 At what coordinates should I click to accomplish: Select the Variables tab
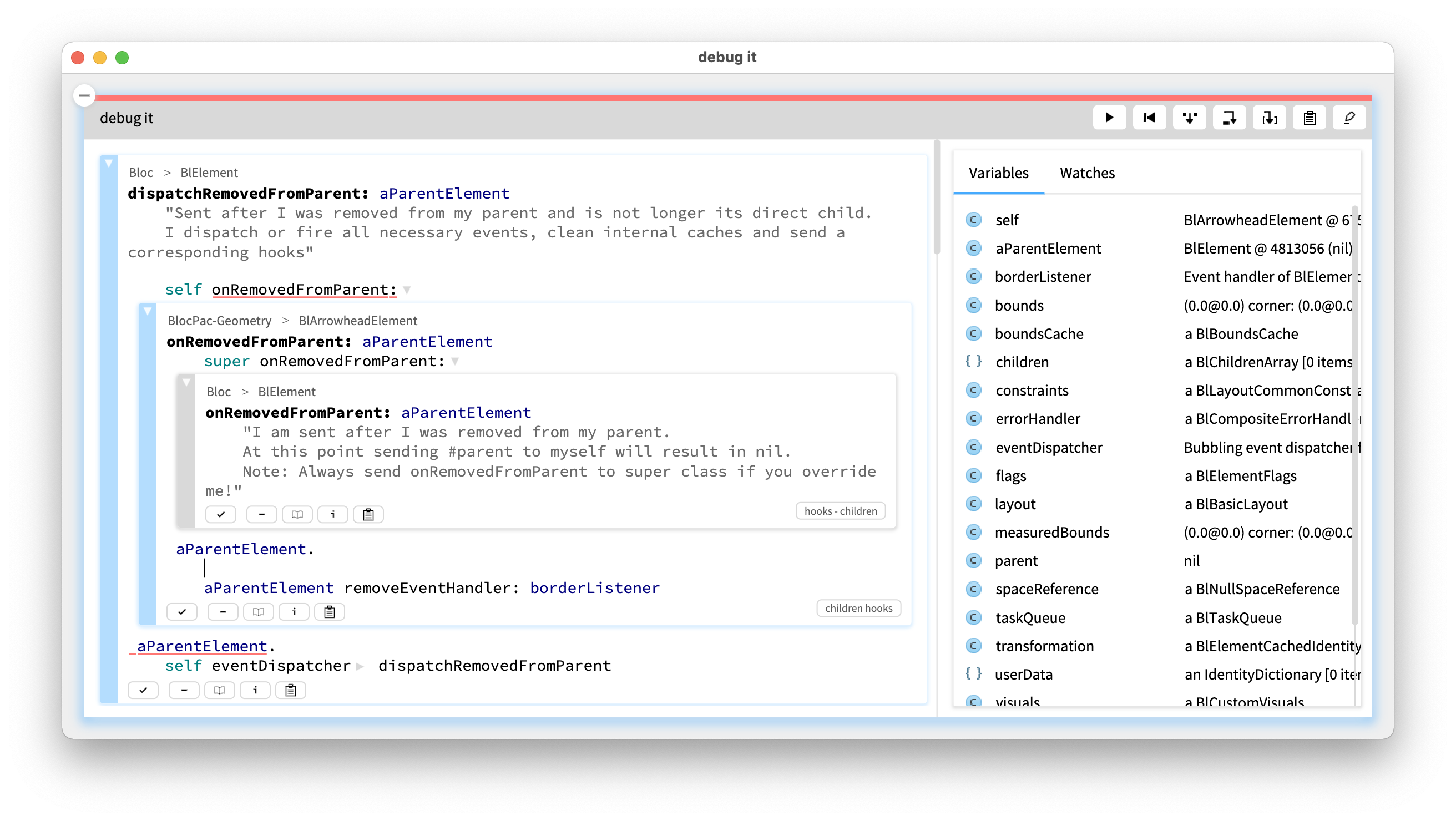tap(998, 173)
